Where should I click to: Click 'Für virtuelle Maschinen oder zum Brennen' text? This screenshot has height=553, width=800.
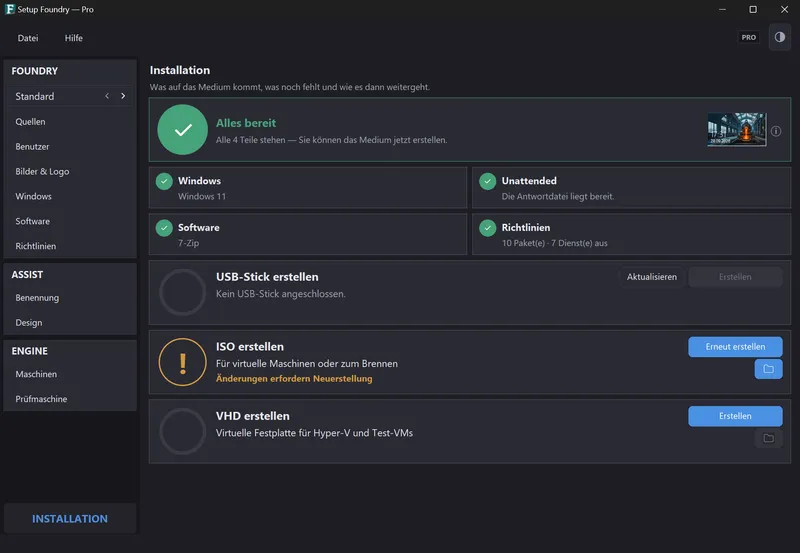307,364
